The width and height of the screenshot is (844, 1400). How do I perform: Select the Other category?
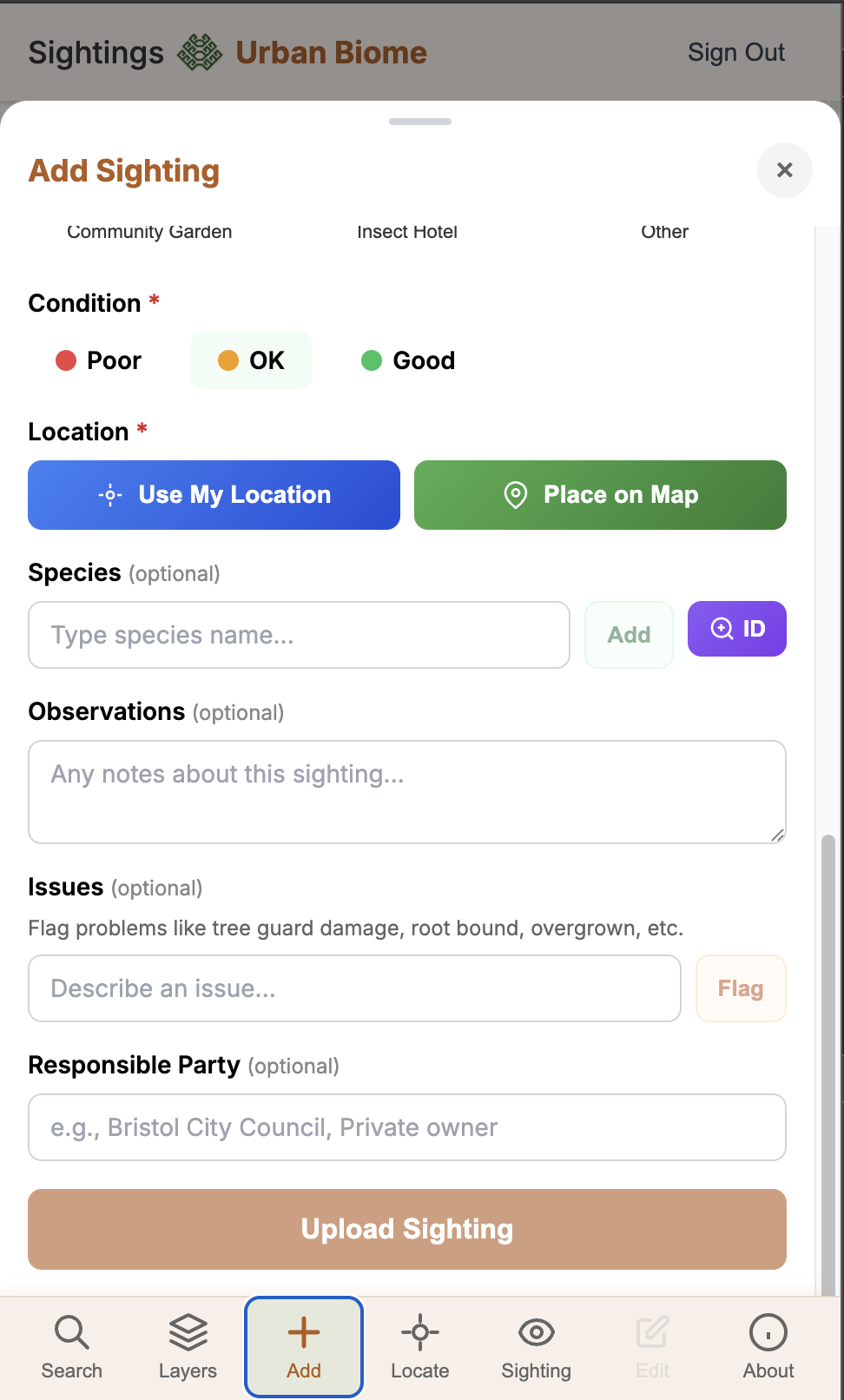click(664, 232)
